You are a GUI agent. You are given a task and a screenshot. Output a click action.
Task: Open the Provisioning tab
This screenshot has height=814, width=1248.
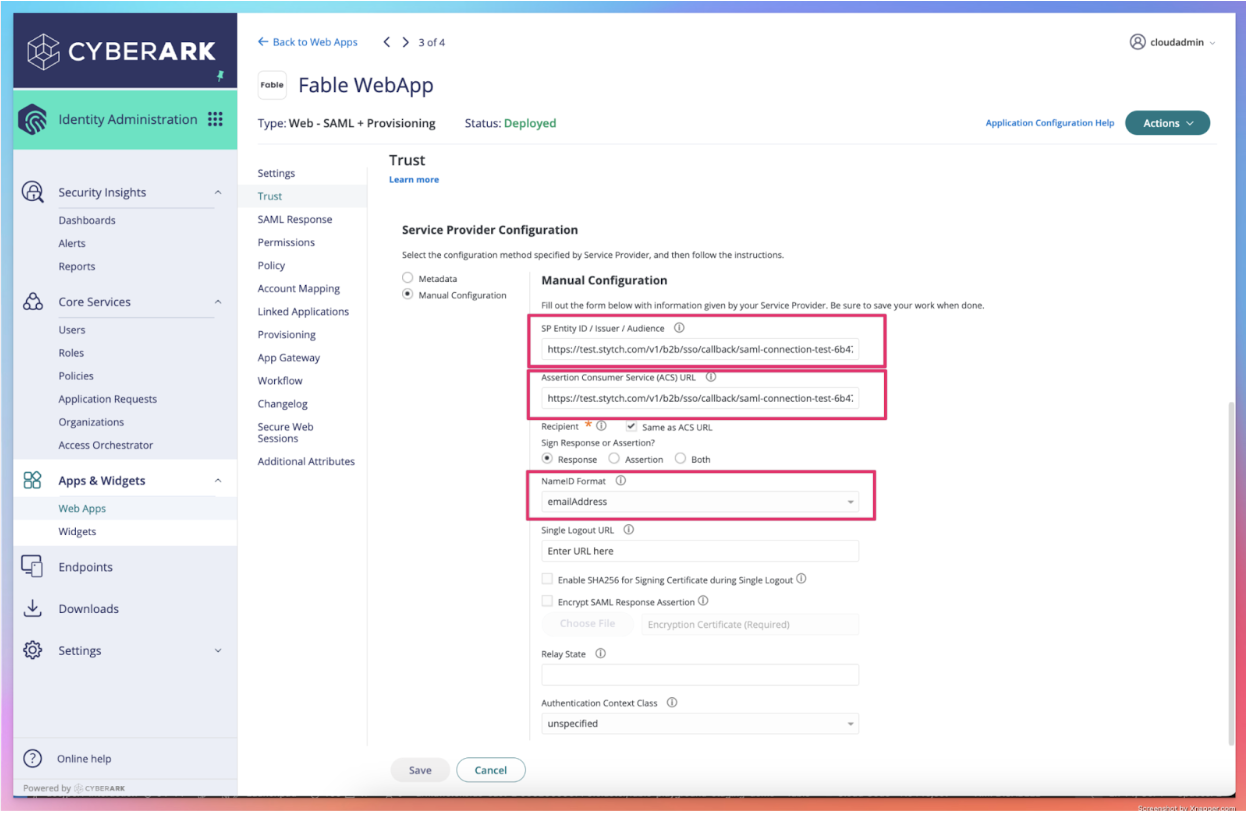pyautogui.click(x=286, y=334)
